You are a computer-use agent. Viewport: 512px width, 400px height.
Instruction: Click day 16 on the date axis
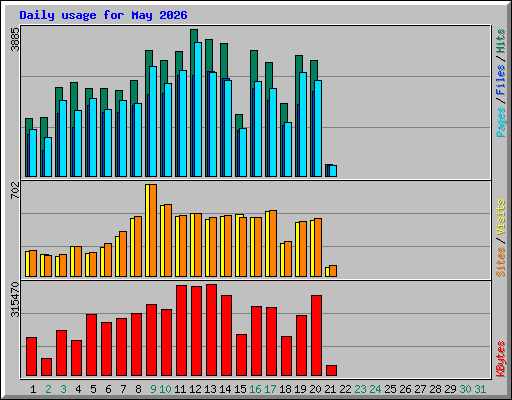click(255, 389)
